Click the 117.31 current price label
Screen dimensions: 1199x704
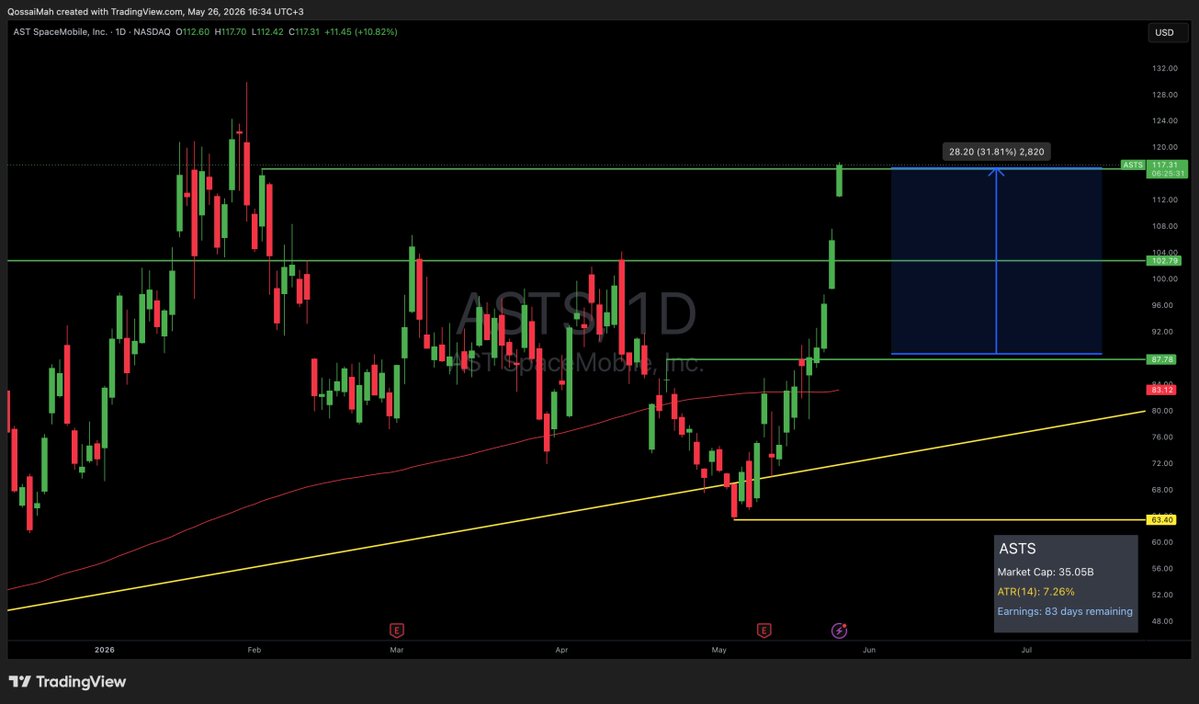1166,165
